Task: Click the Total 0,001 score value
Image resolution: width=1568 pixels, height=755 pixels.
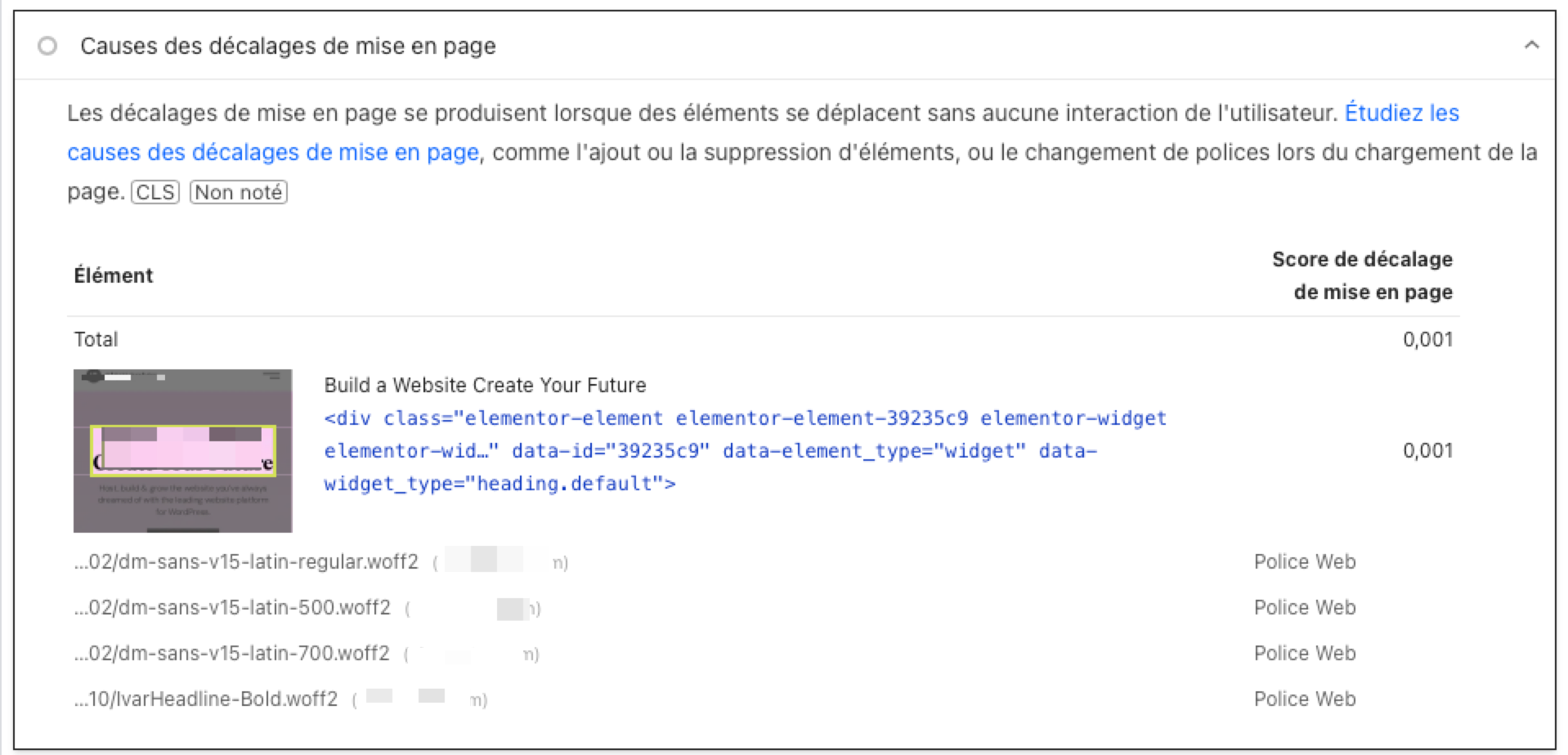Action: tap(1427, 339)
